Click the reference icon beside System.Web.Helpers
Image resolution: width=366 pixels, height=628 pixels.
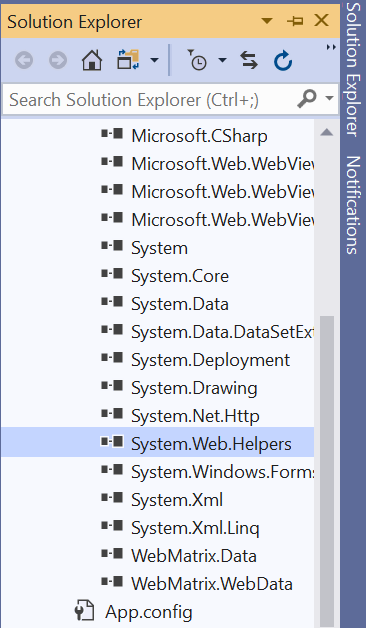pyautogui.click(x=112, y=442)
